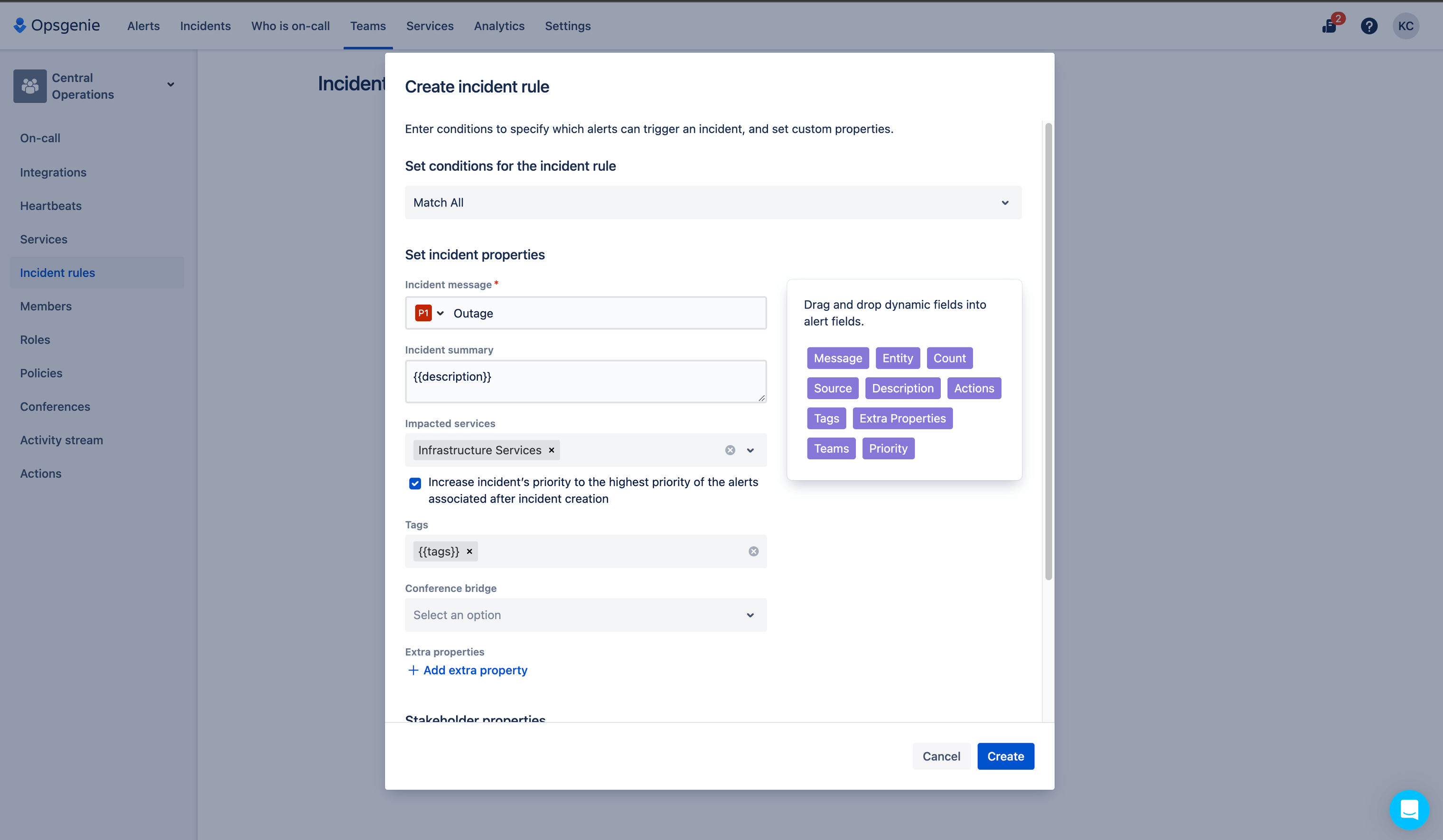Expand the Impacted services selector
This screenshot has height=840, width=1443.
(750, 449)
